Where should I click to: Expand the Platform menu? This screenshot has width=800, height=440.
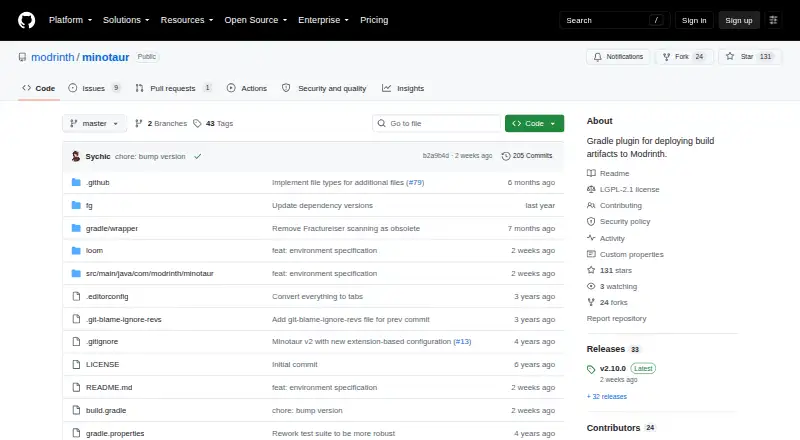[x=70, y=20]
